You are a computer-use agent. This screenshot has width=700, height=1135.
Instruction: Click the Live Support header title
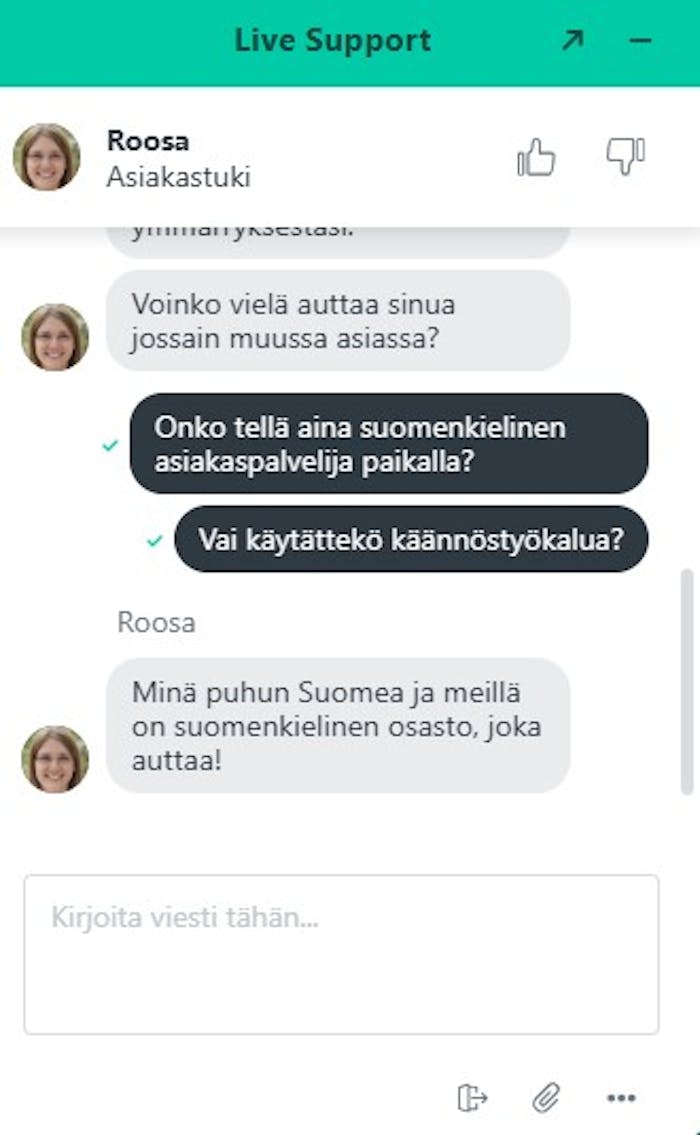click(x=332, y=41)
